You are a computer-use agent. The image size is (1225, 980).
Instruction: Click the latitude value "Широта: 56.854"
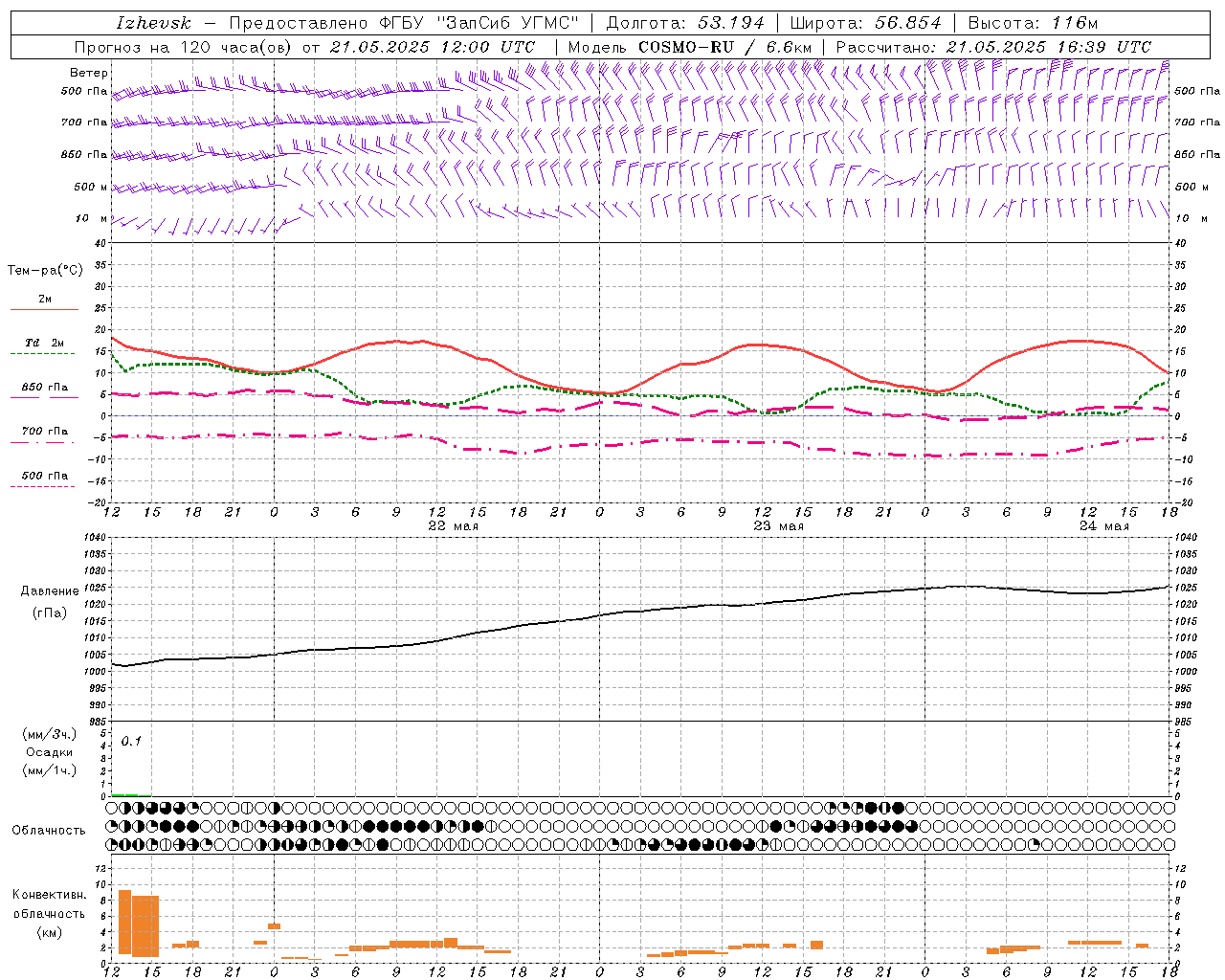pyautogui.click(x=865, y=23)
